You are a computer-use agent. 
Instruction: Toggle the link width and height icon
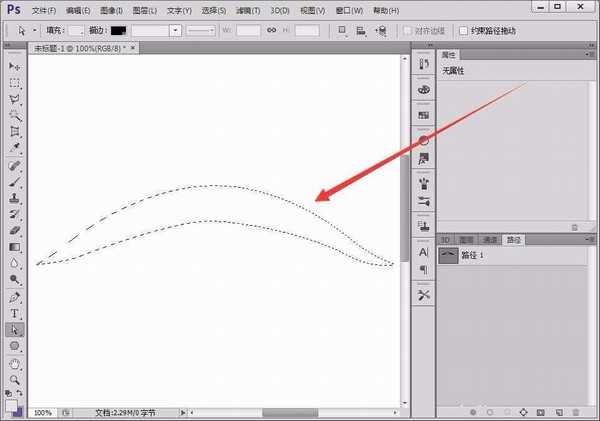pos(272,31)
